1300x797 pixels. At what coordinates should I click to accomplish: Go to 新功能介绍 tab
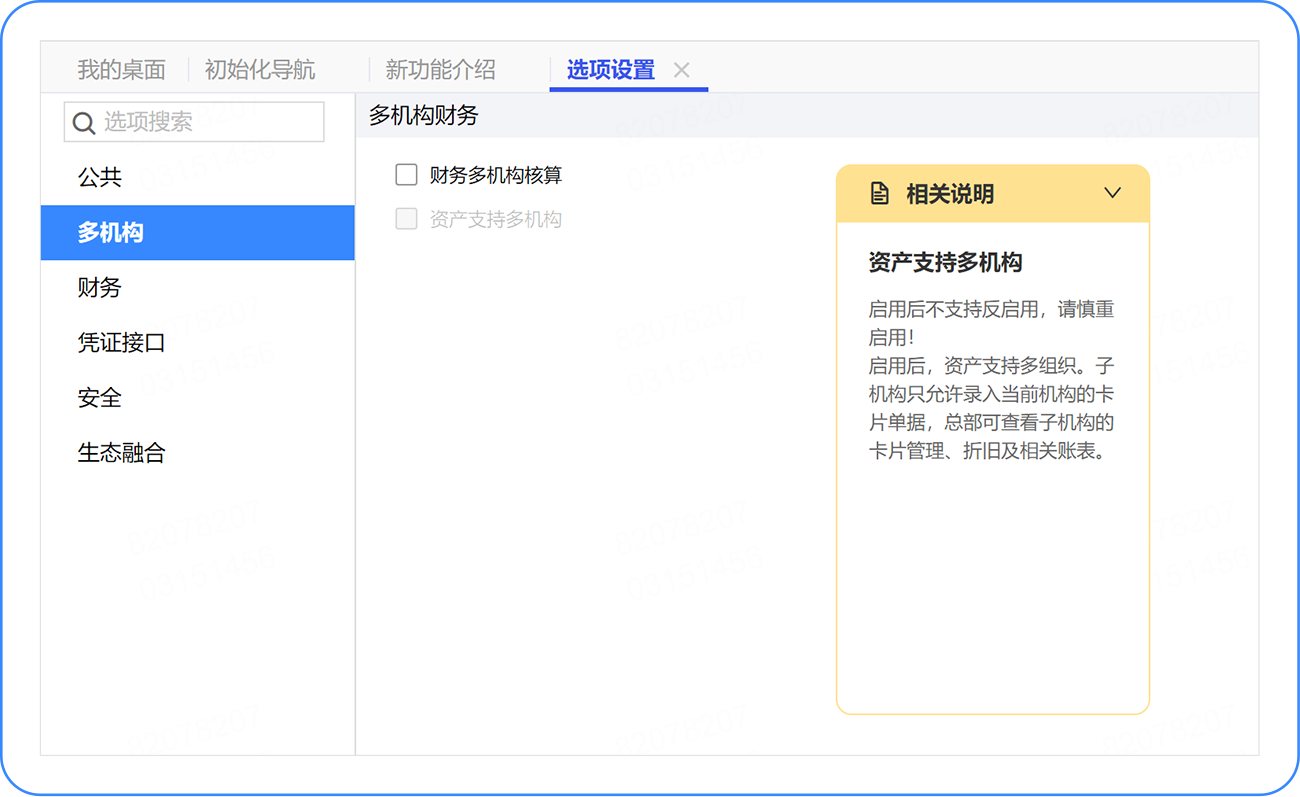pos(440,70)
